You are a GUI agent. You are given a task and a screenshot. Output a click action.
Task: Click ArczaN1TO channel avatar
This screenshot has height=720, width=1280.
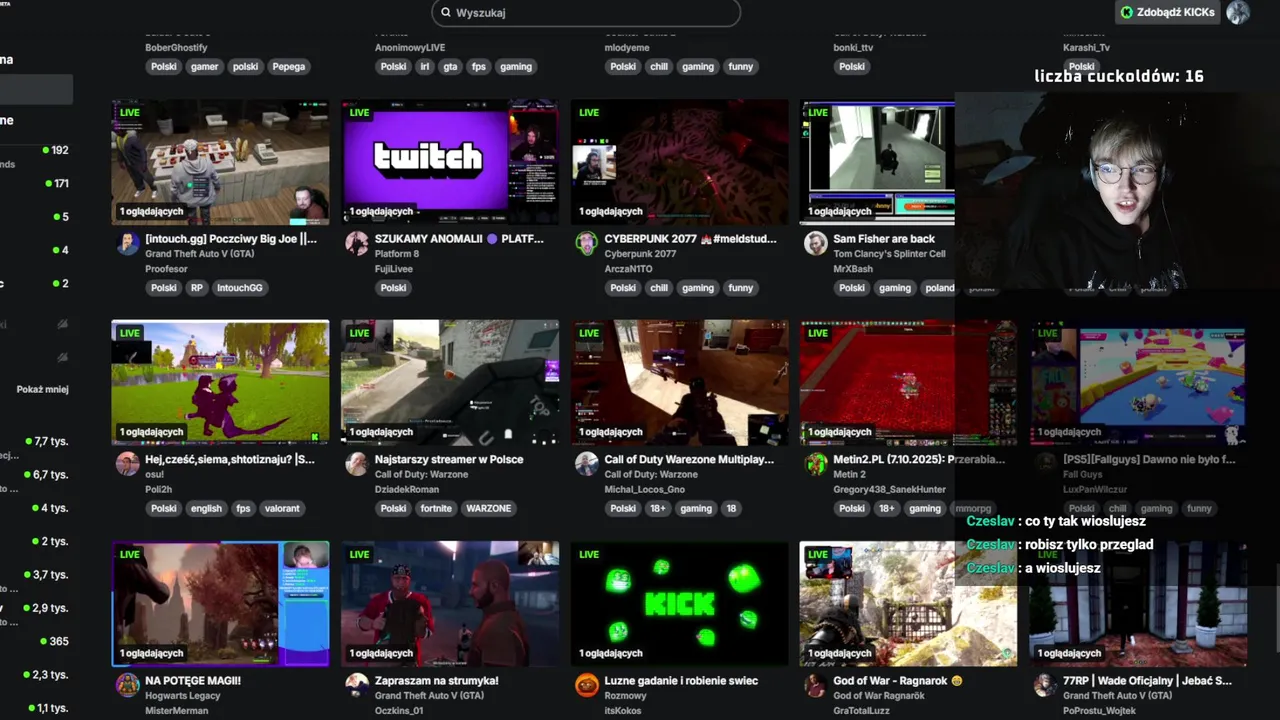point(587,244)
